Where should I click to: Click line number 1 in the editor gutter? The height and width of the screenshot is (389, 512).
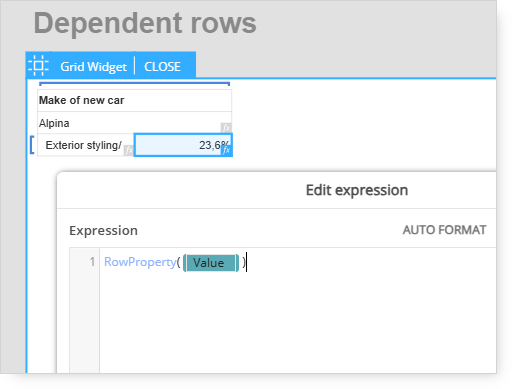click(x=92, y=262)
